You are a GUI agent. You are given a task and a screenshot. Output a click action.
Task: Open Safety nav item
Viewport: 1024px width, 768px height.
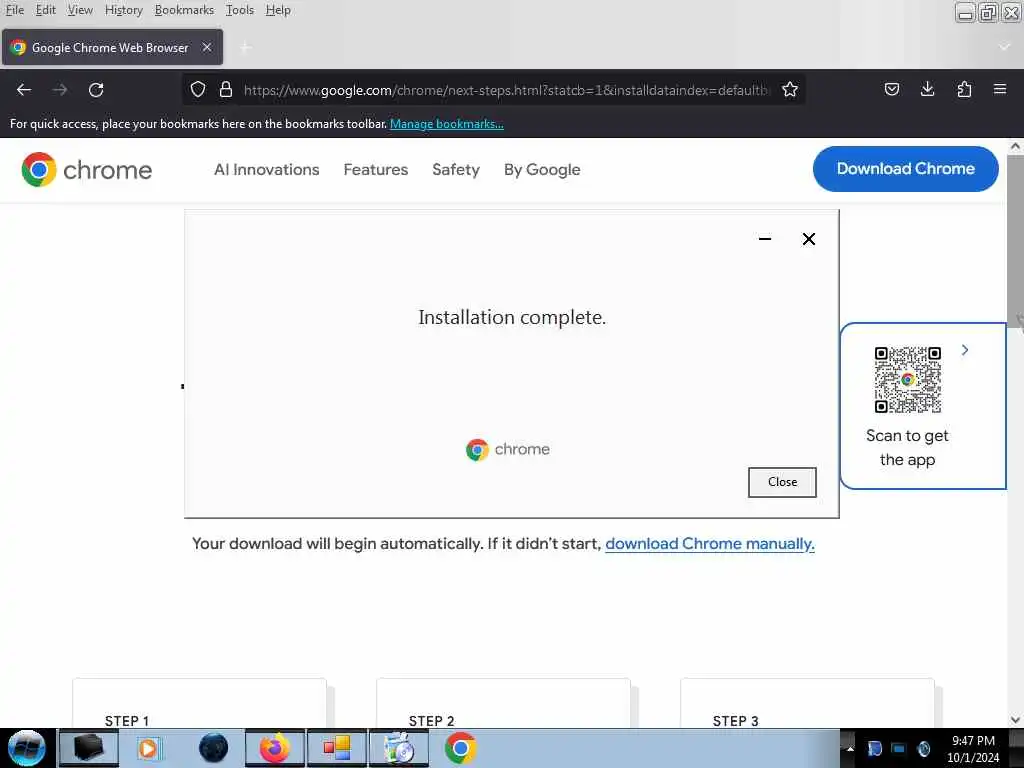(x=456, y=170)
